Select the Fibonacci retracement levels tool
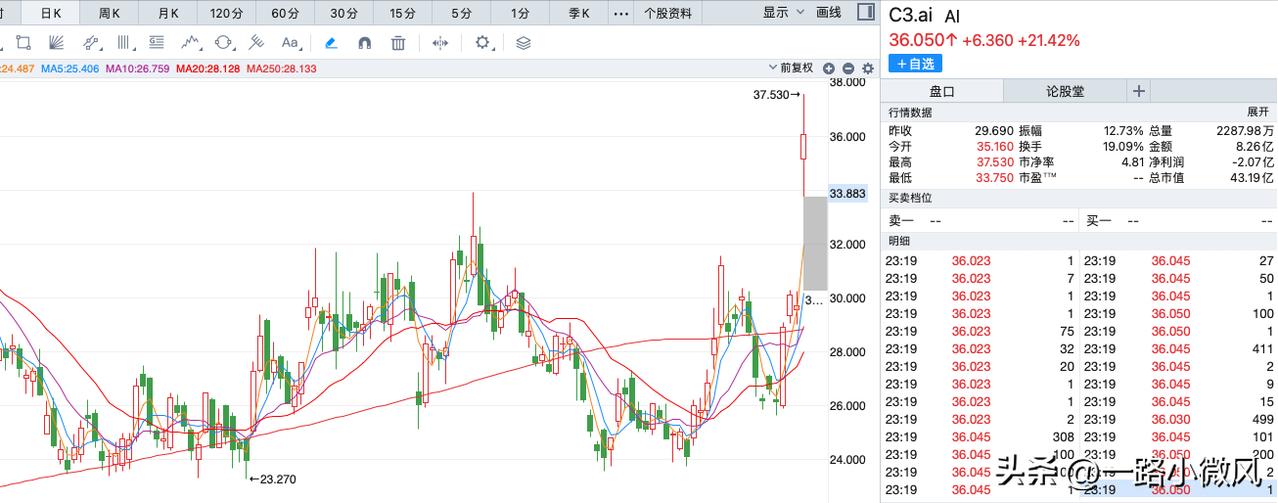Image resolution: width=1278 pixels, height=503 pixels. coord(156,43)
